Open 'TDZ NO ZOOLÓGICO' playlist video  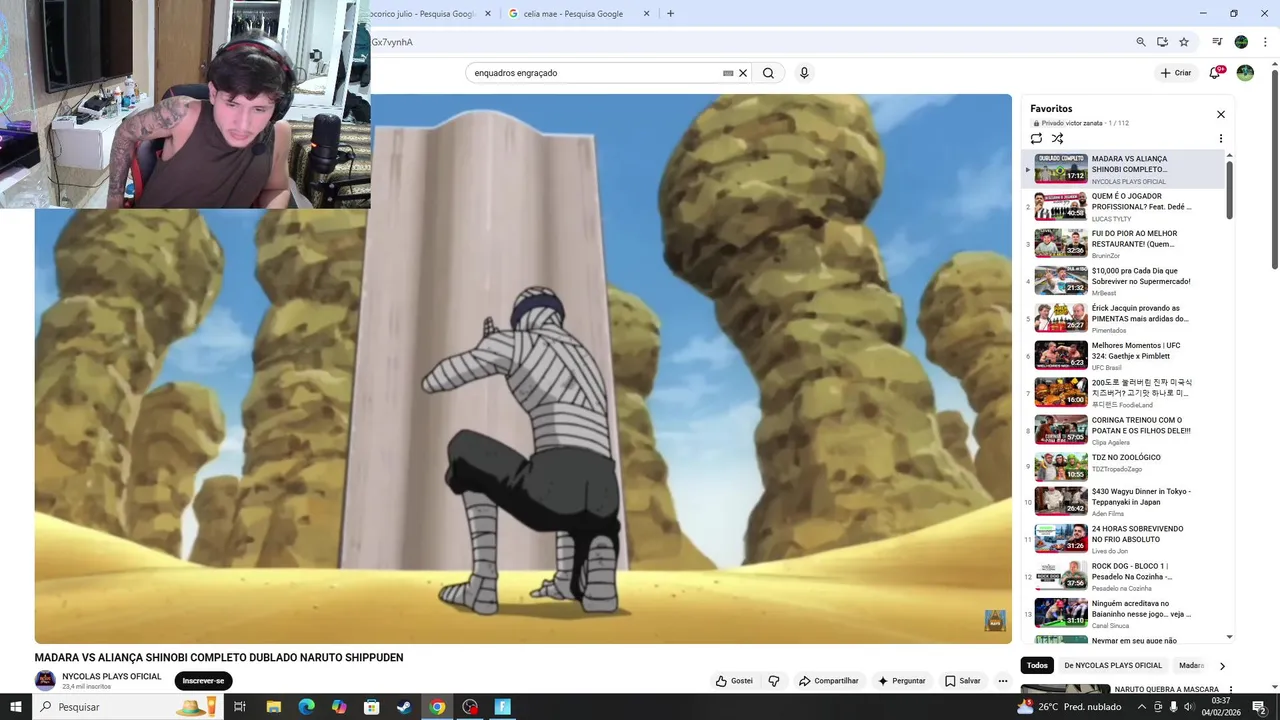pyautogui.click(x=1123, y=467)
